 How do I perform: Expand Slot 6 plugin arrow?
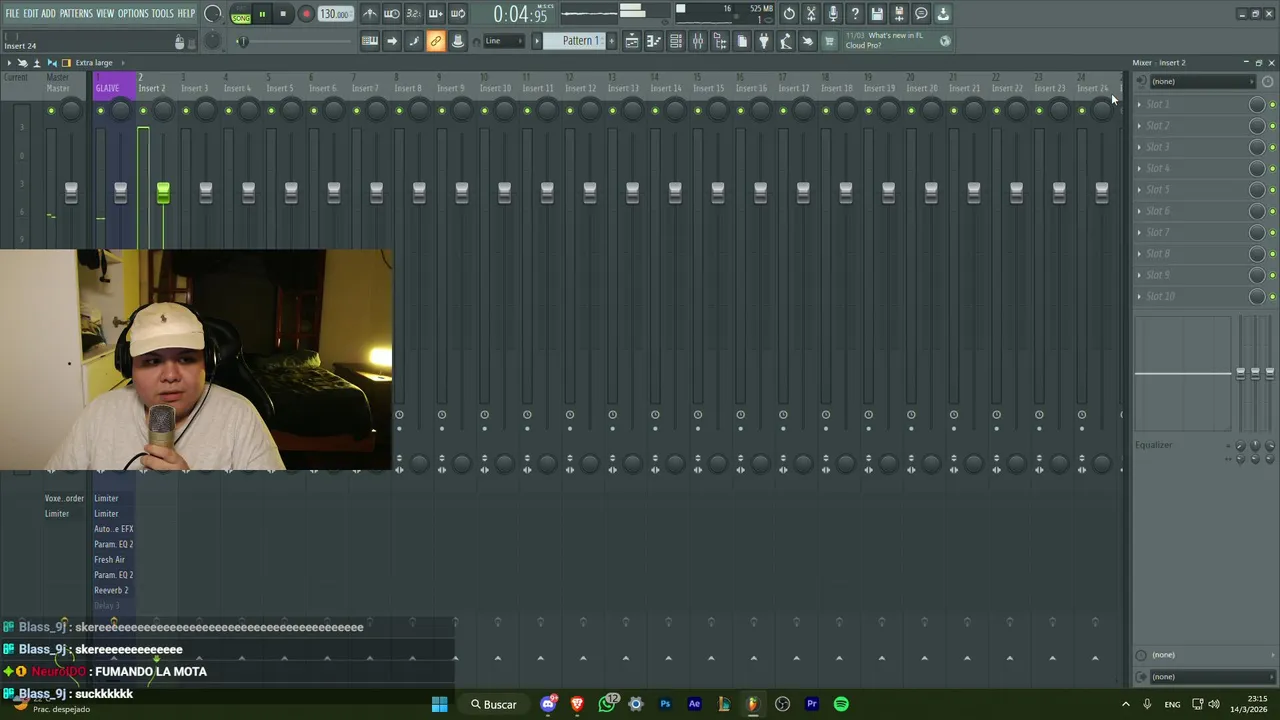pyautogui.click(x=1139, y=211)
